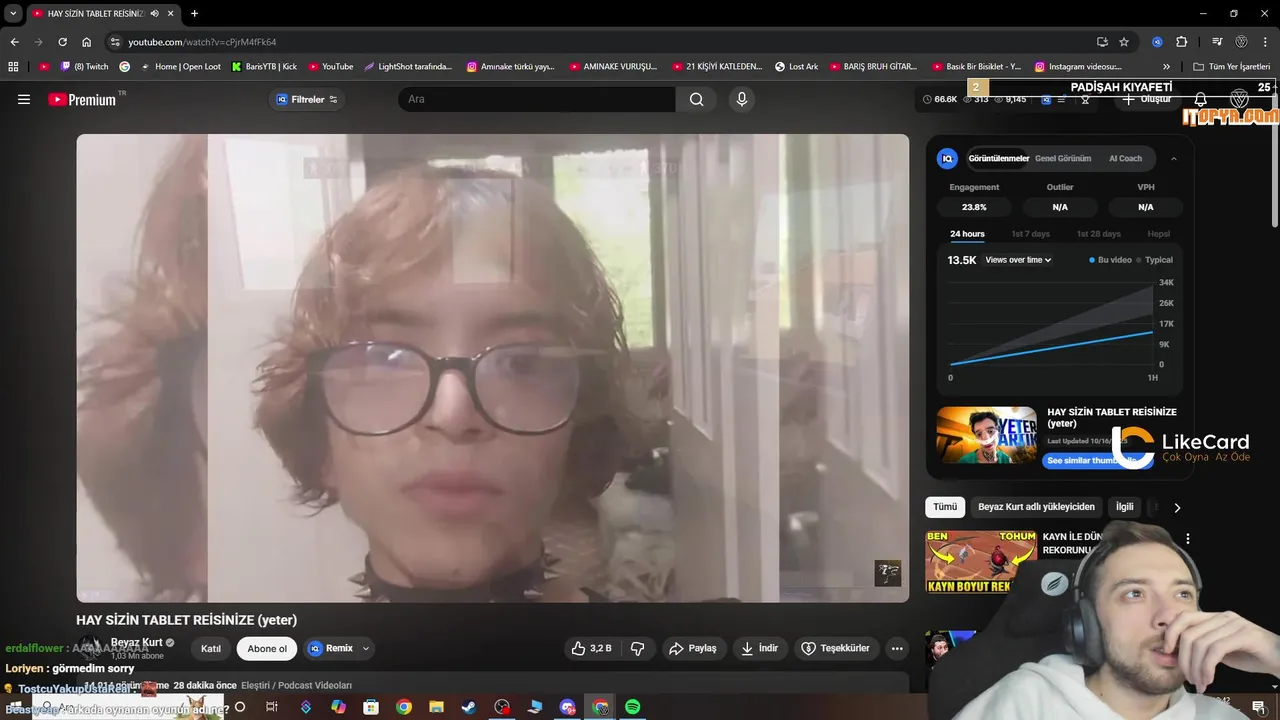Click the vidIQ video thumbnail preview
Screen dimensions: 1280x720
[x=986, y=435]
